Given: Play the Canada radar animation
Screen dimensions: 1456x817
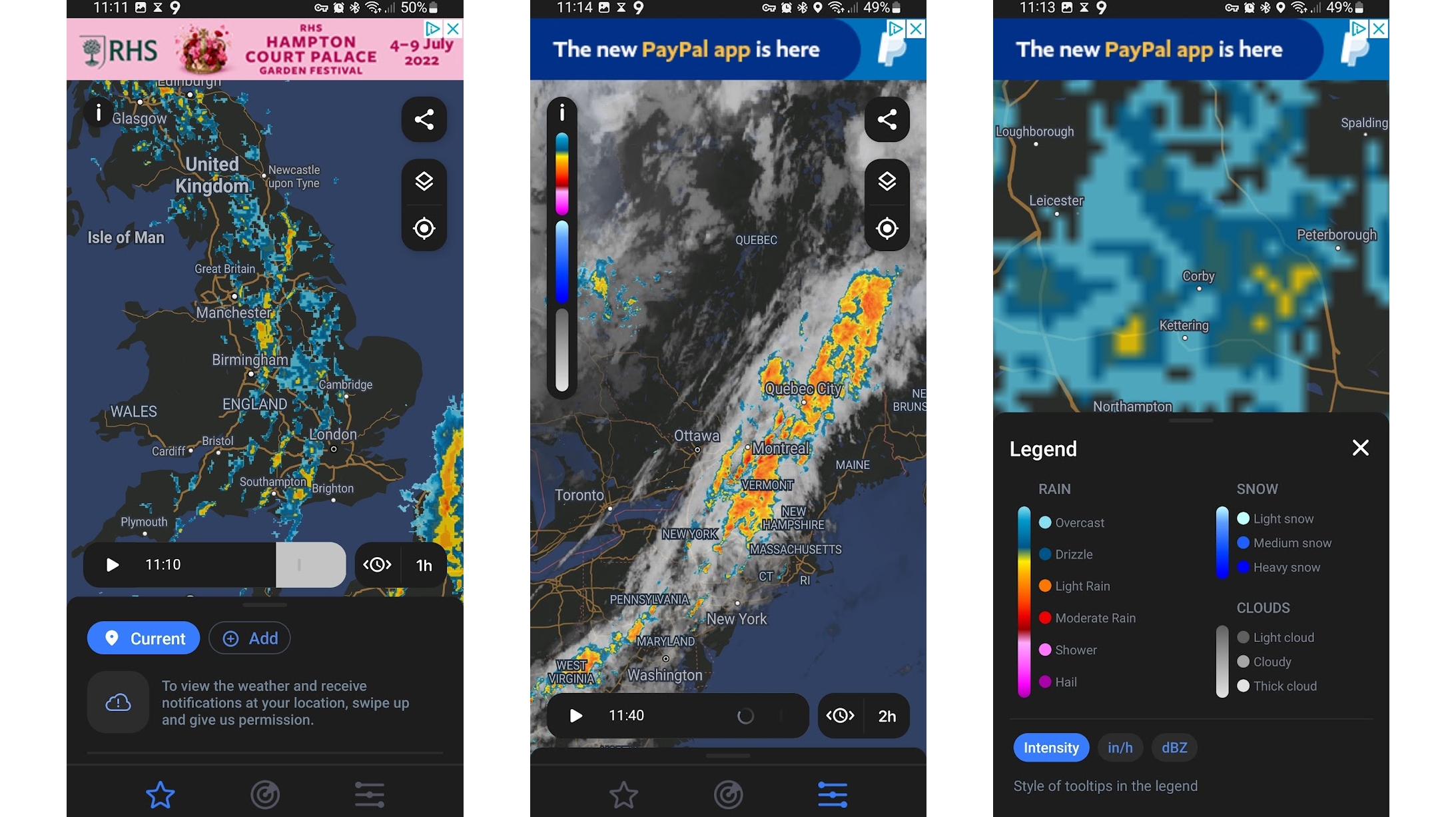Looking at the screenshot, I should [x=574, y=715].
